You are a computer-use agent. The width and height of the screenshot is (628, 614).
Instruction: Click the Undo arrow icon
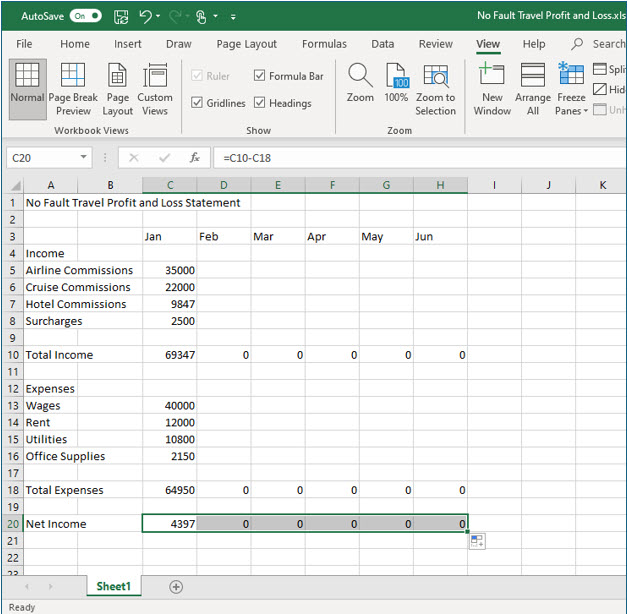tap(146, 16)
